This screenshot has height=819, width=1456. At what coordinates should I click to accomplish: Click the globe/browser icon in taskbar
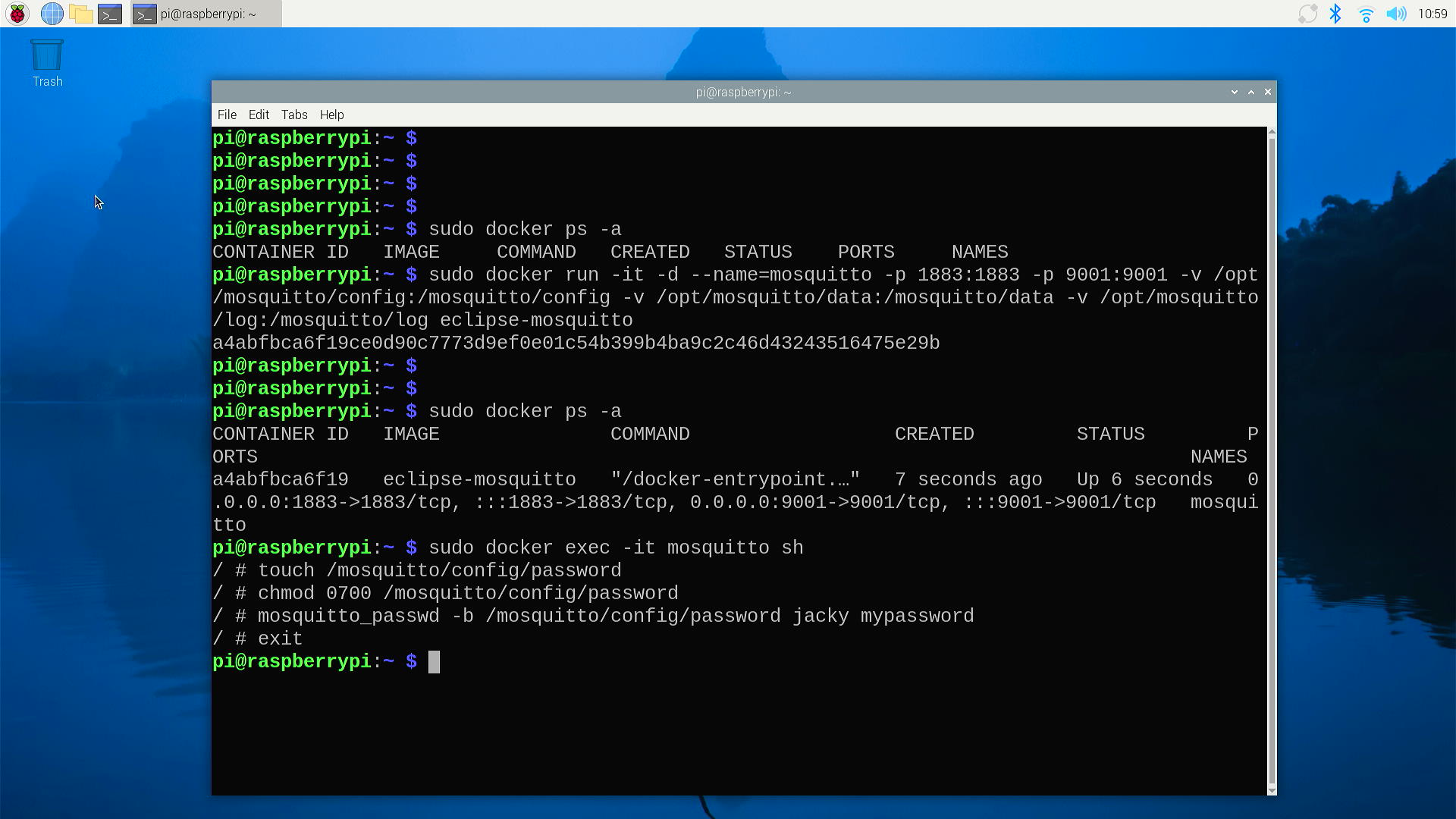[x=52, y=13]
